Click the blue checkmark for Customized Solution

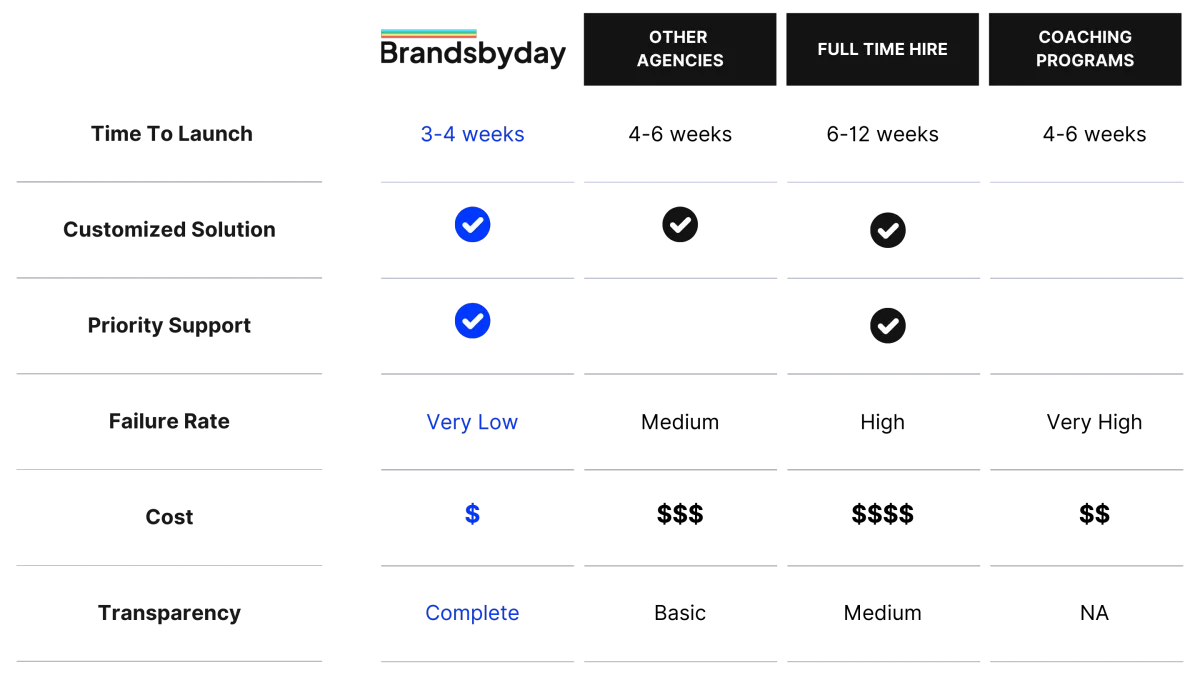(x=472, y=225)
